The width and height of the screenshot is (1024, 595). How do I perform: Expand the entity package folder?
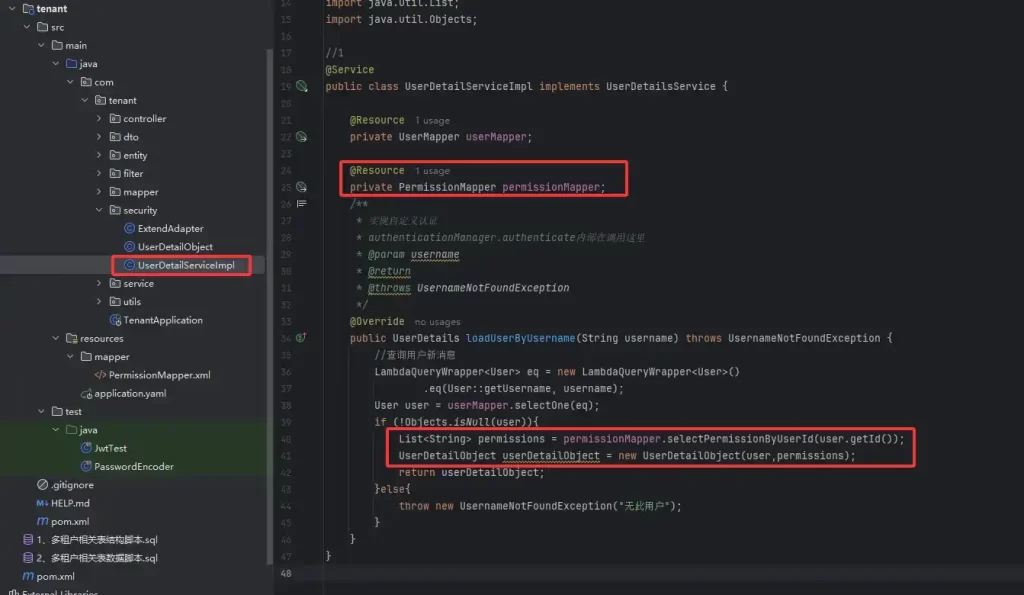[x=99, y=155]
